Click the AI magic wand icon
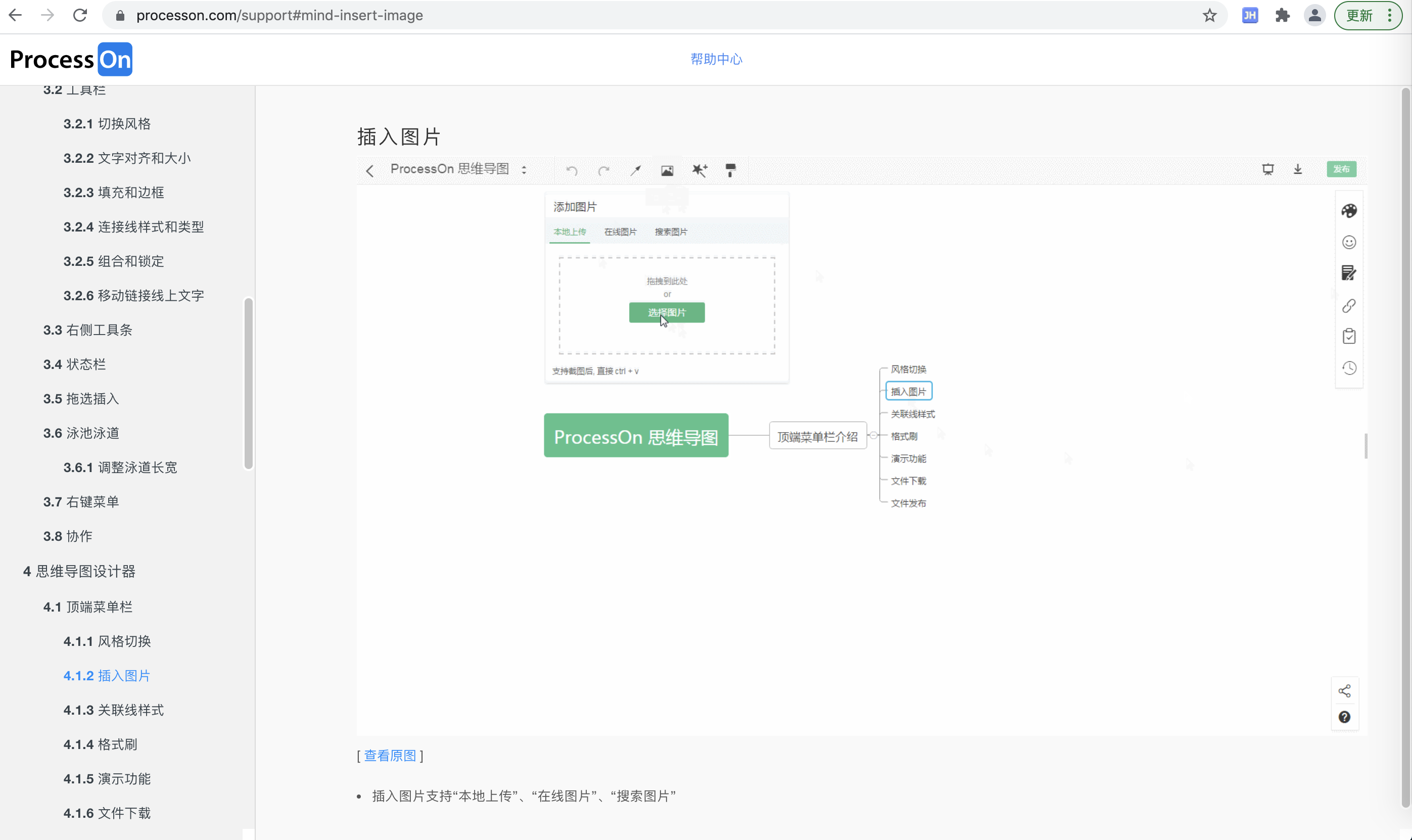The image size is (1412, 840). tap(699, 169)
